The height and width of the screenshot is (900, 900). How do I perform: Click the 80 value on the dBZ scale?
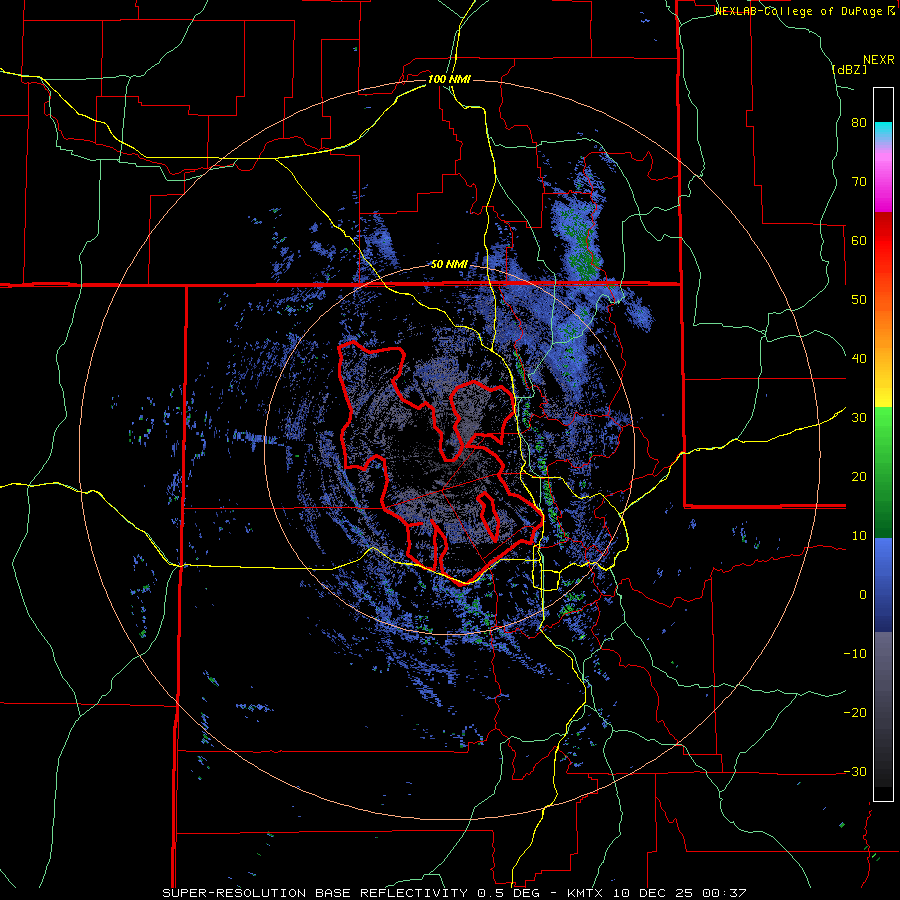859,123
